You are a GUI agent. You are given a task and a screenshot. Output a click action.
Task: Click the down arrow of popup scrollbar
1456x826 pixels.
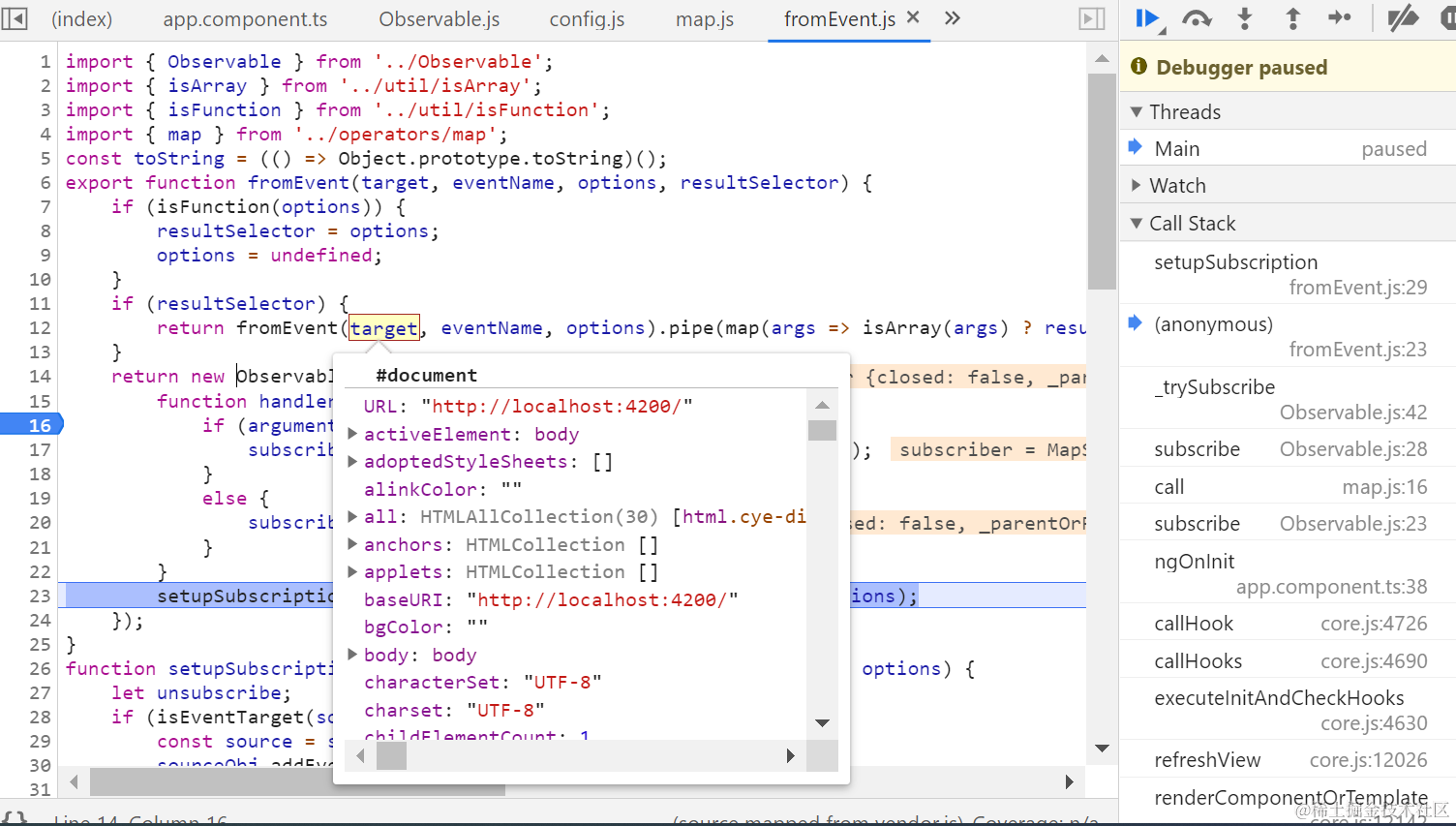click(x=822, y=722)
